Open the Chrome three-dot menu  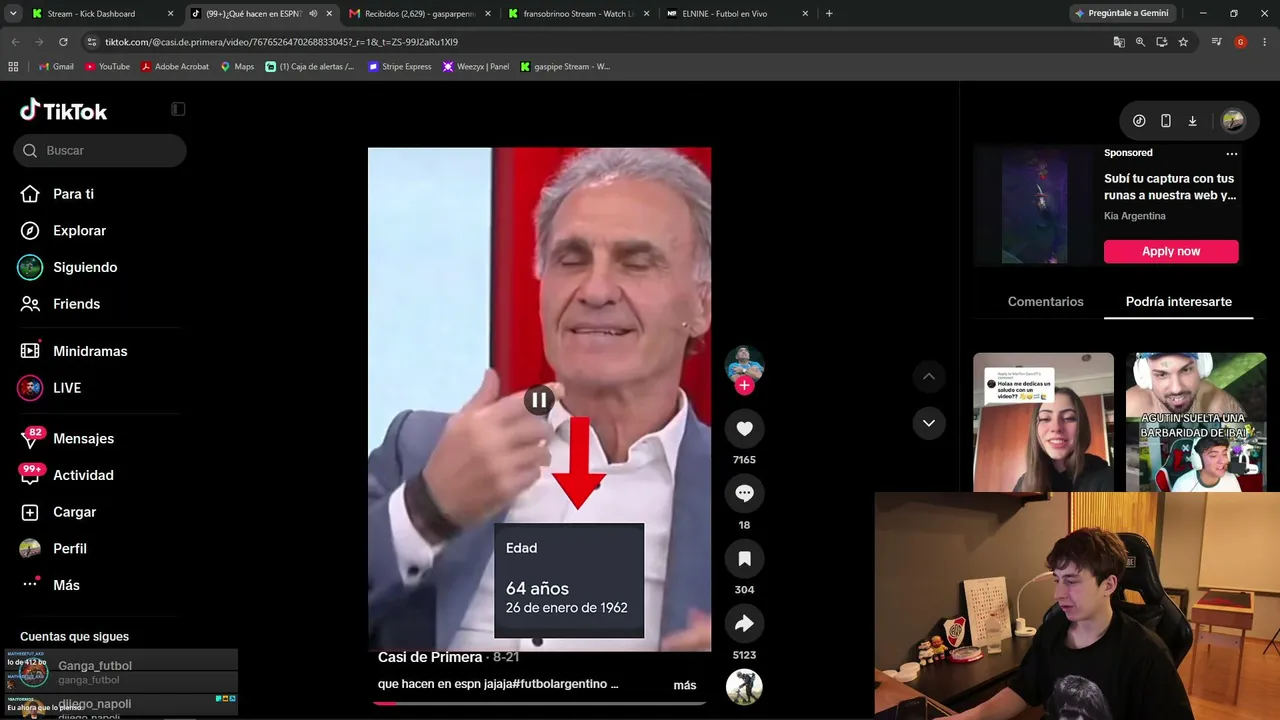click(1263, 42)
